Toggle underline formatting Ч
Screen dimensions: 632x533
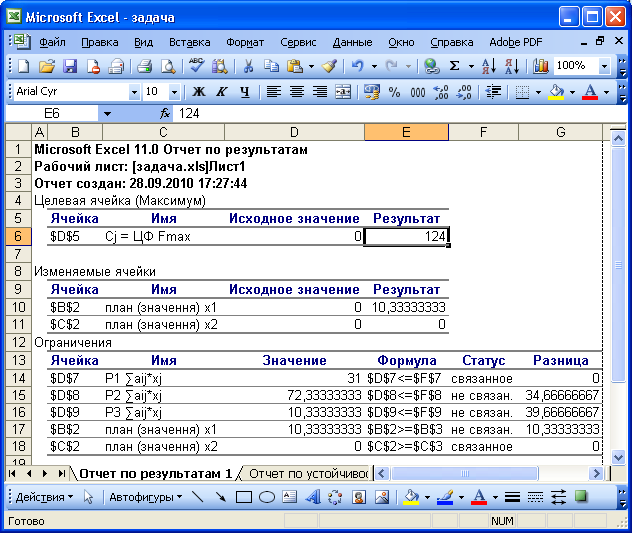(245, 92)
